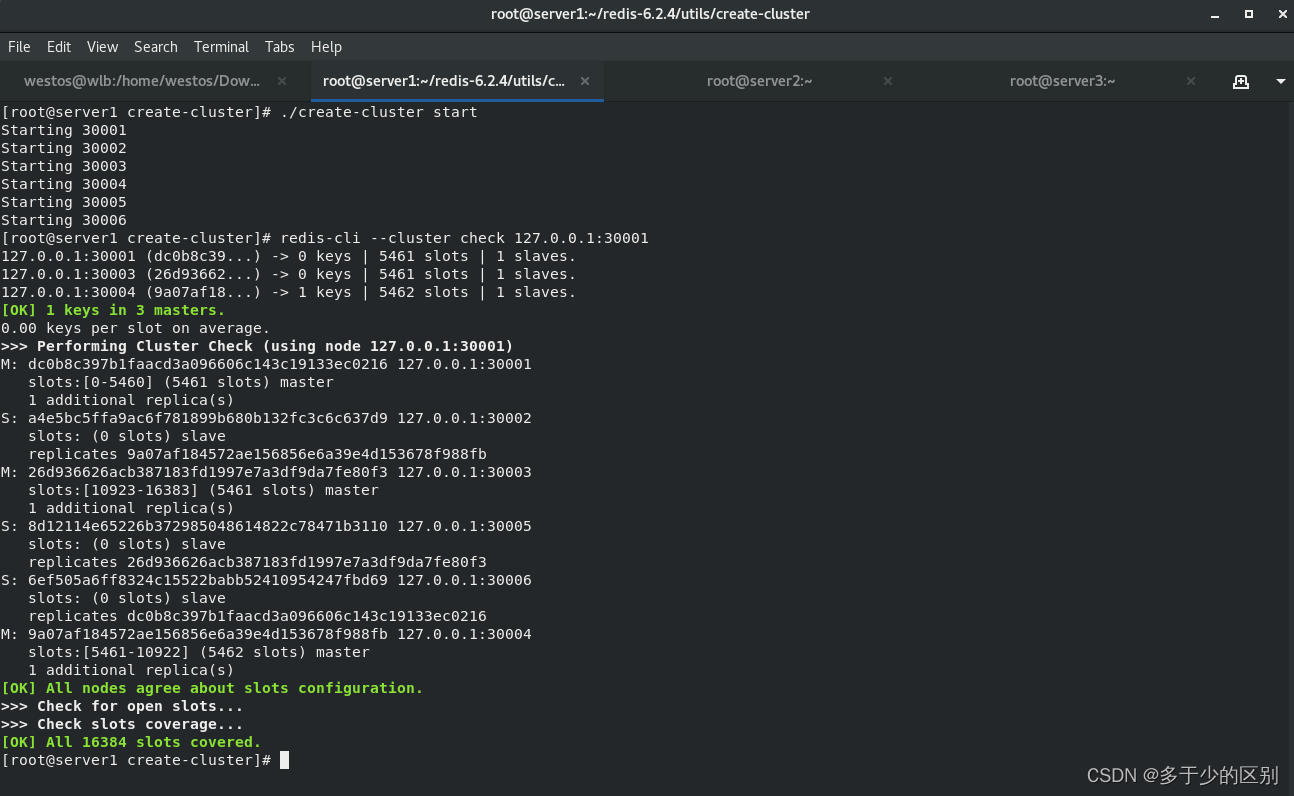Open the Edit menu
Viewport: 1294px width, 796px height.
pos(59,47)
